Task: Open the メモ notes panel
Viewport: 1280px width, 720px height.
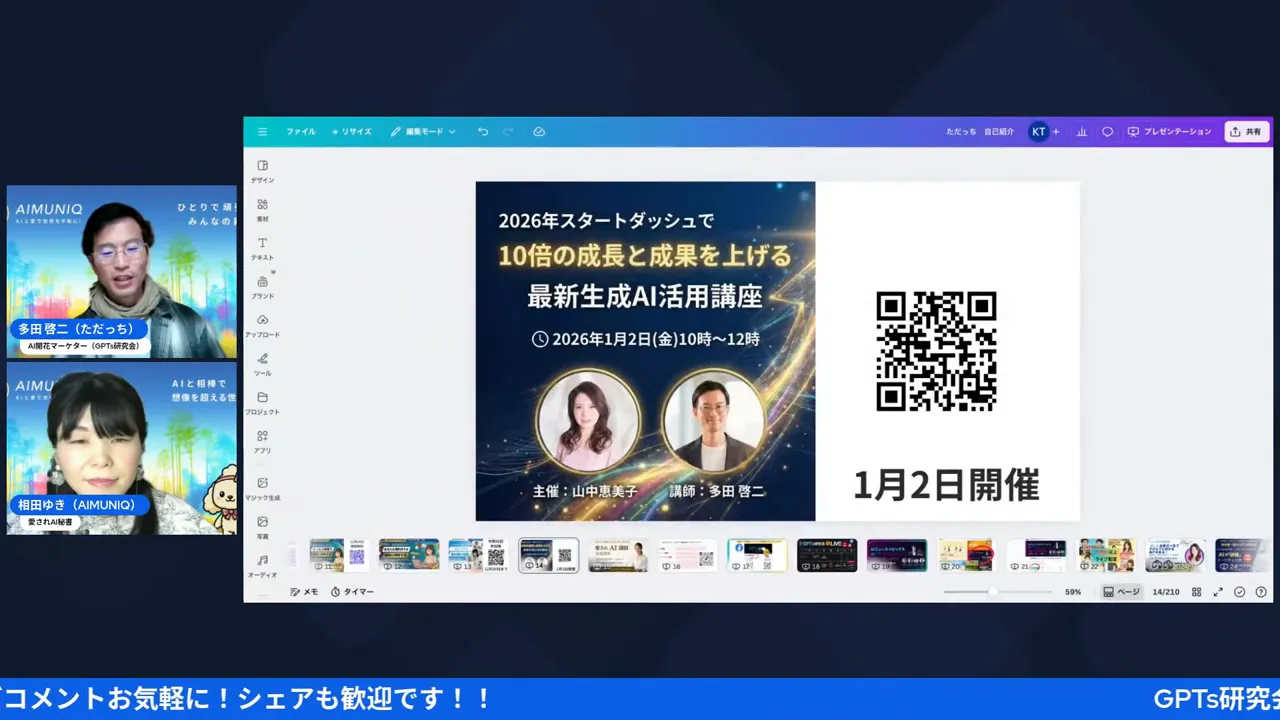Action: pyautogui.click(x=303, y=591)
